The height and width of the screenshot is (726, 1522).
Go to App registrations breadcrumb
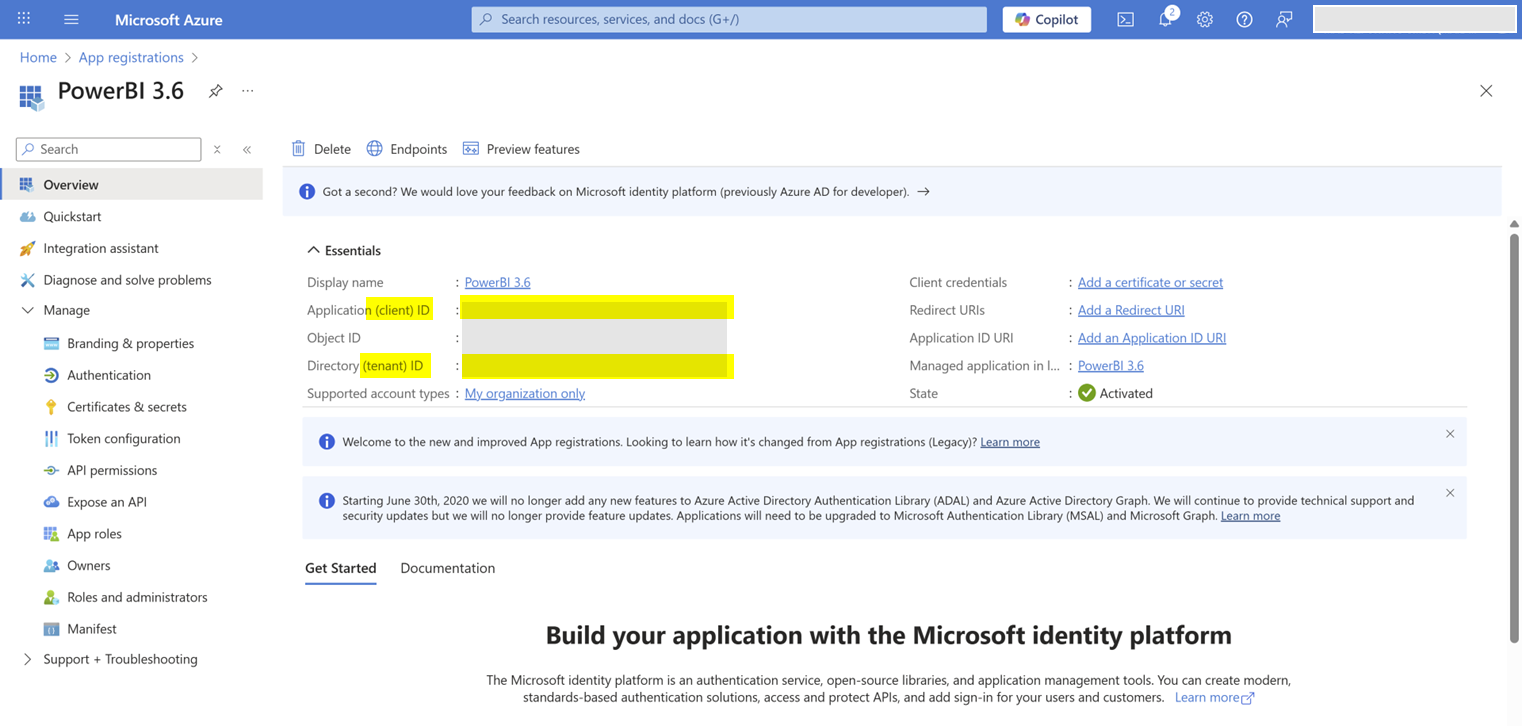click(131, 57)
